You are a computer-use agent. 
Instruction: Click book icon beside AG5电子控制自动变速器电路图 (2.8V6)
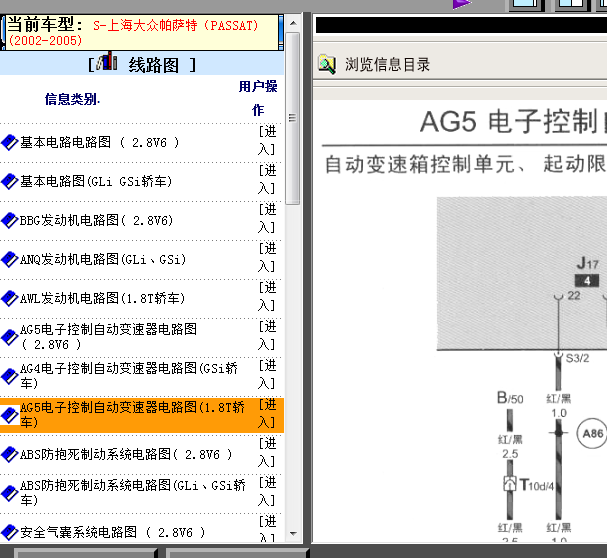point(10,337)
